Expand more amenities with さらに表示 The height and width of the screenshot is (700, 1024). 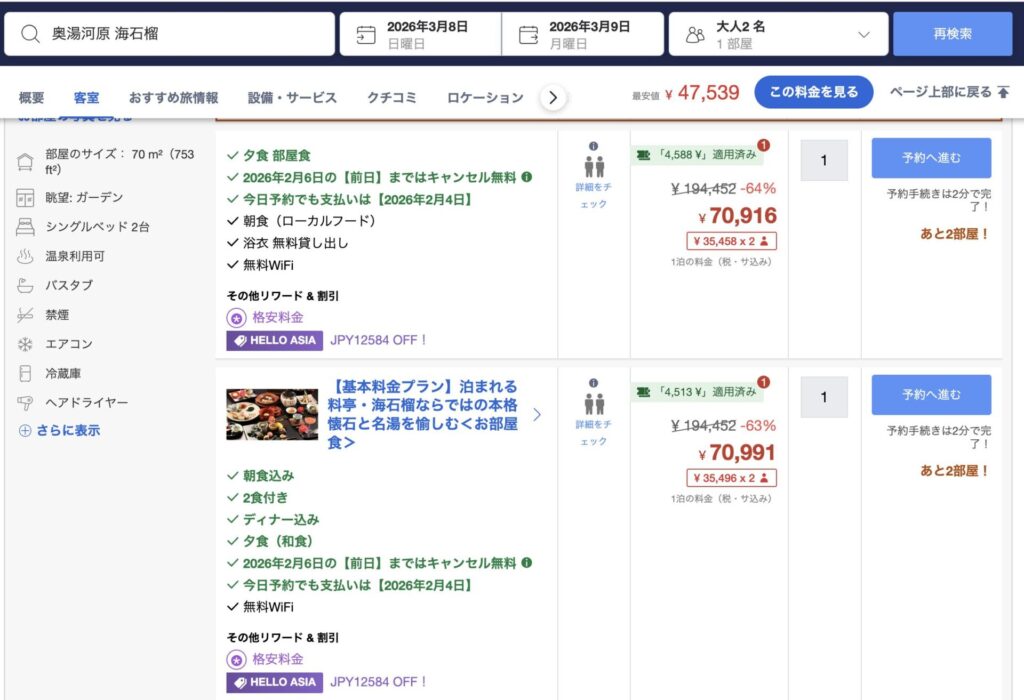point(60,431)
